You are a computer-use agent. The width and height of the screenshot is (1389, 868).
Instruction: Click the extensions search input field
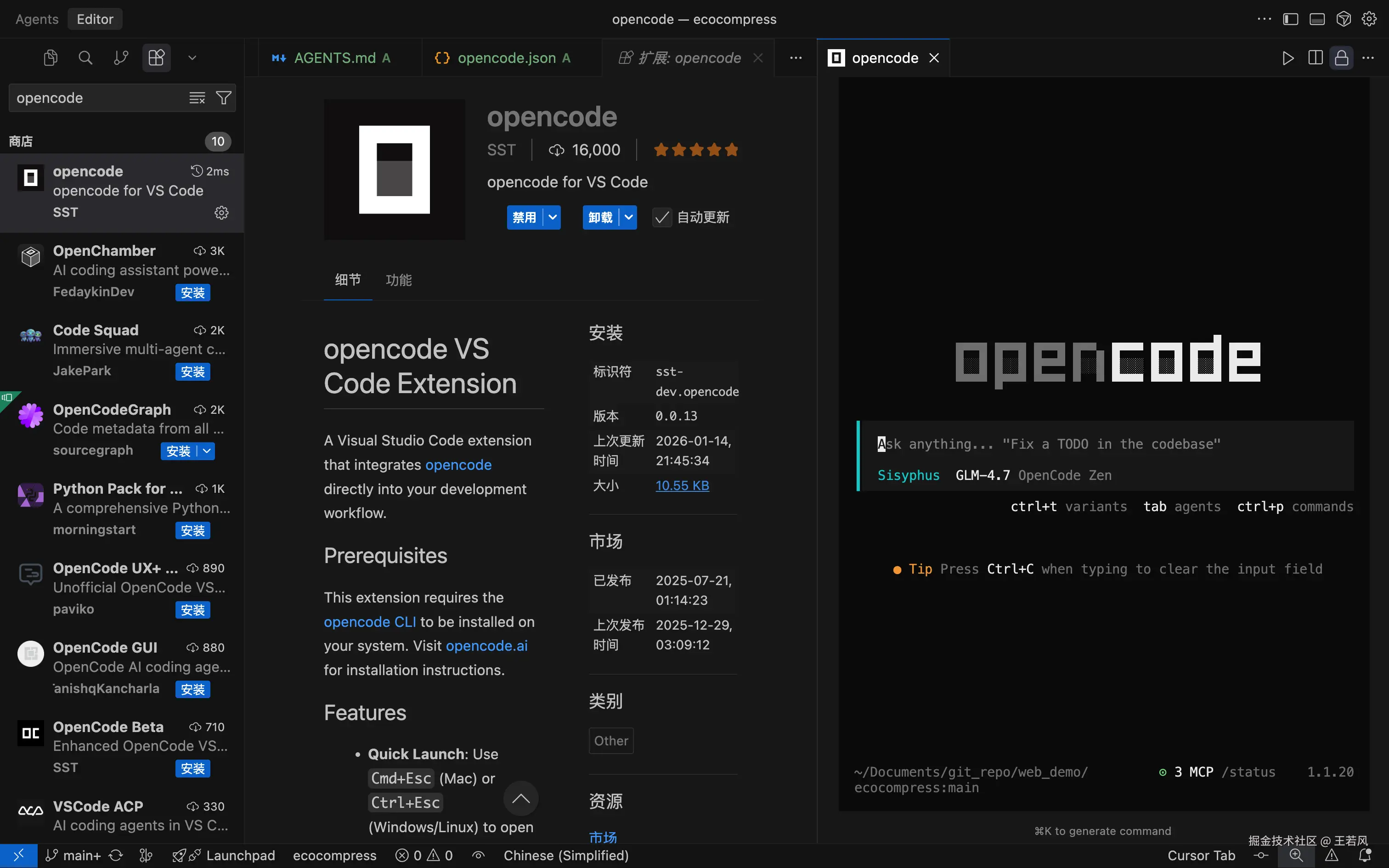[97, 98]
